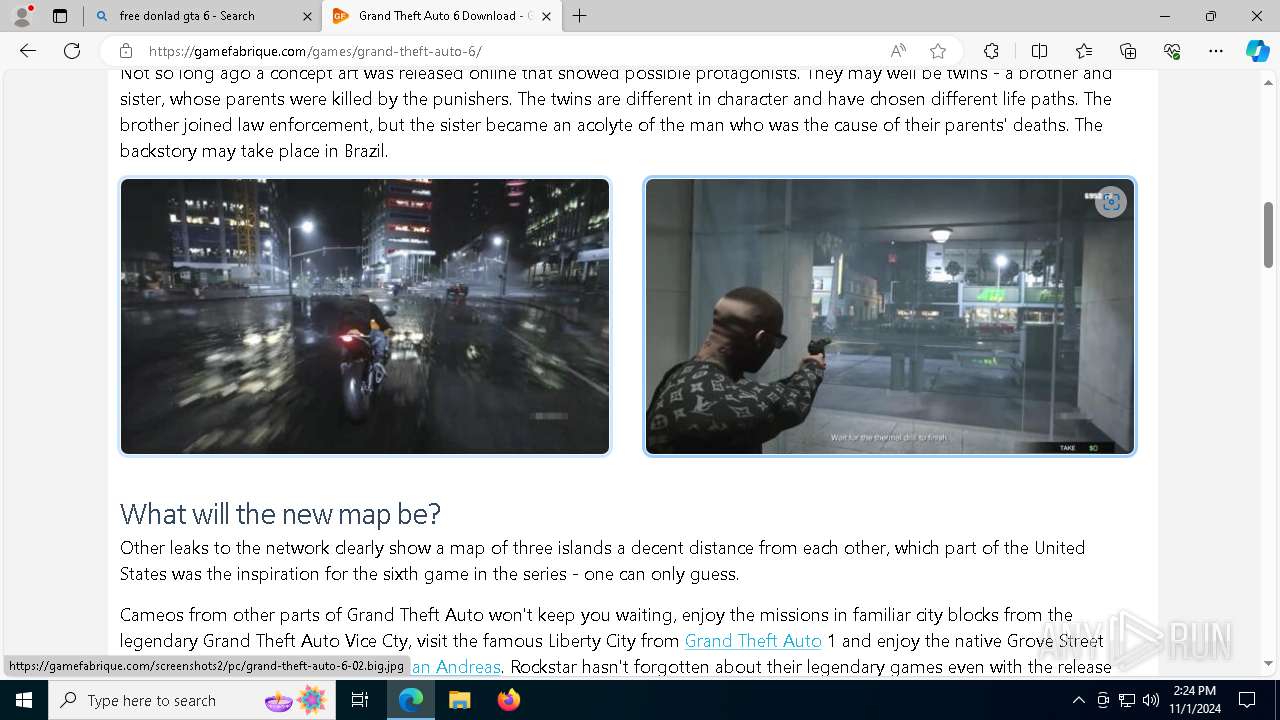This screenshot has width=1280, height=720.
Task: Refresh the current page
Action: pyautogui.click(x=72, y=51)
